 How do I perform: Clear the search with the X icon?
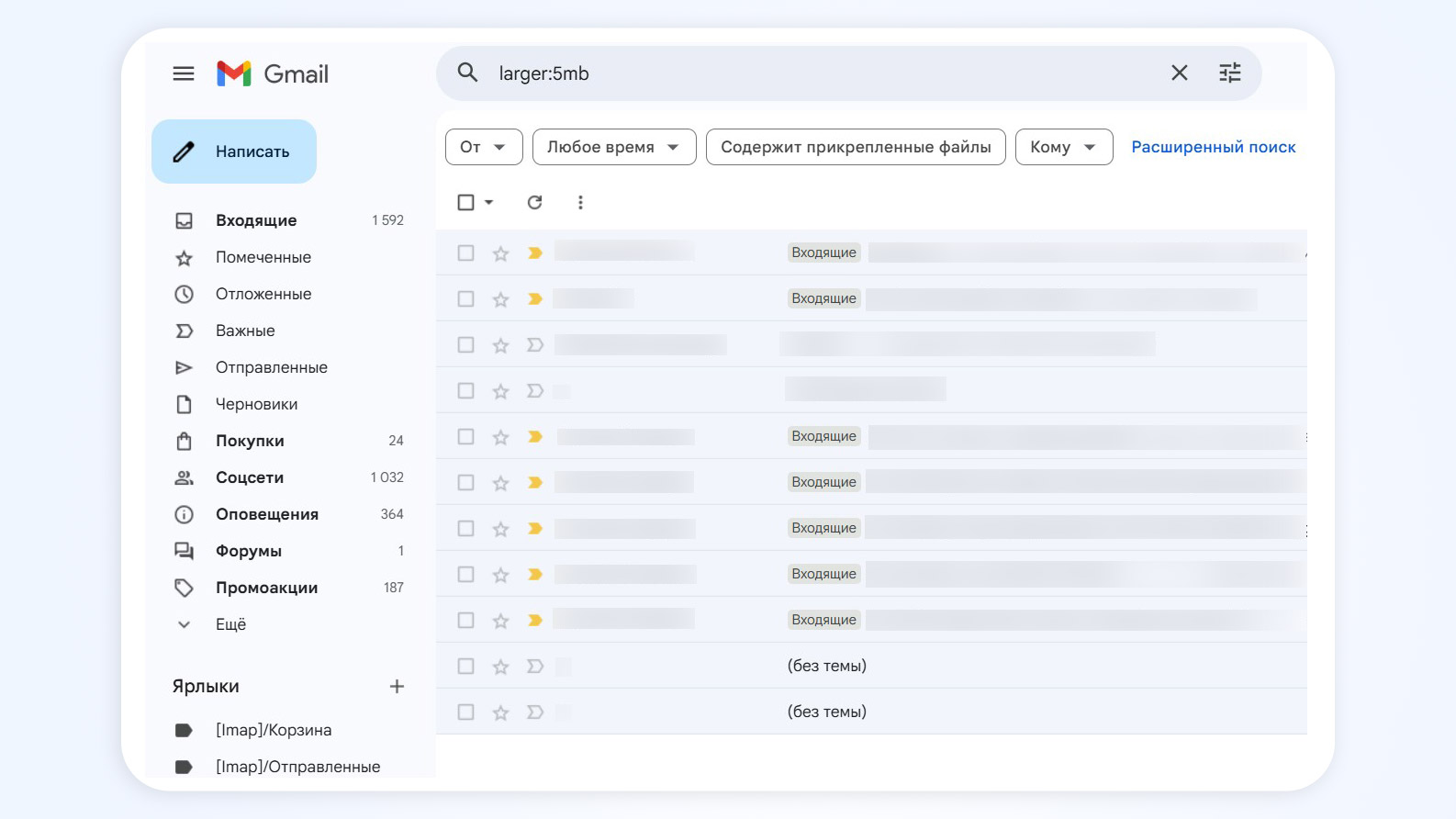pos(1179,73)
